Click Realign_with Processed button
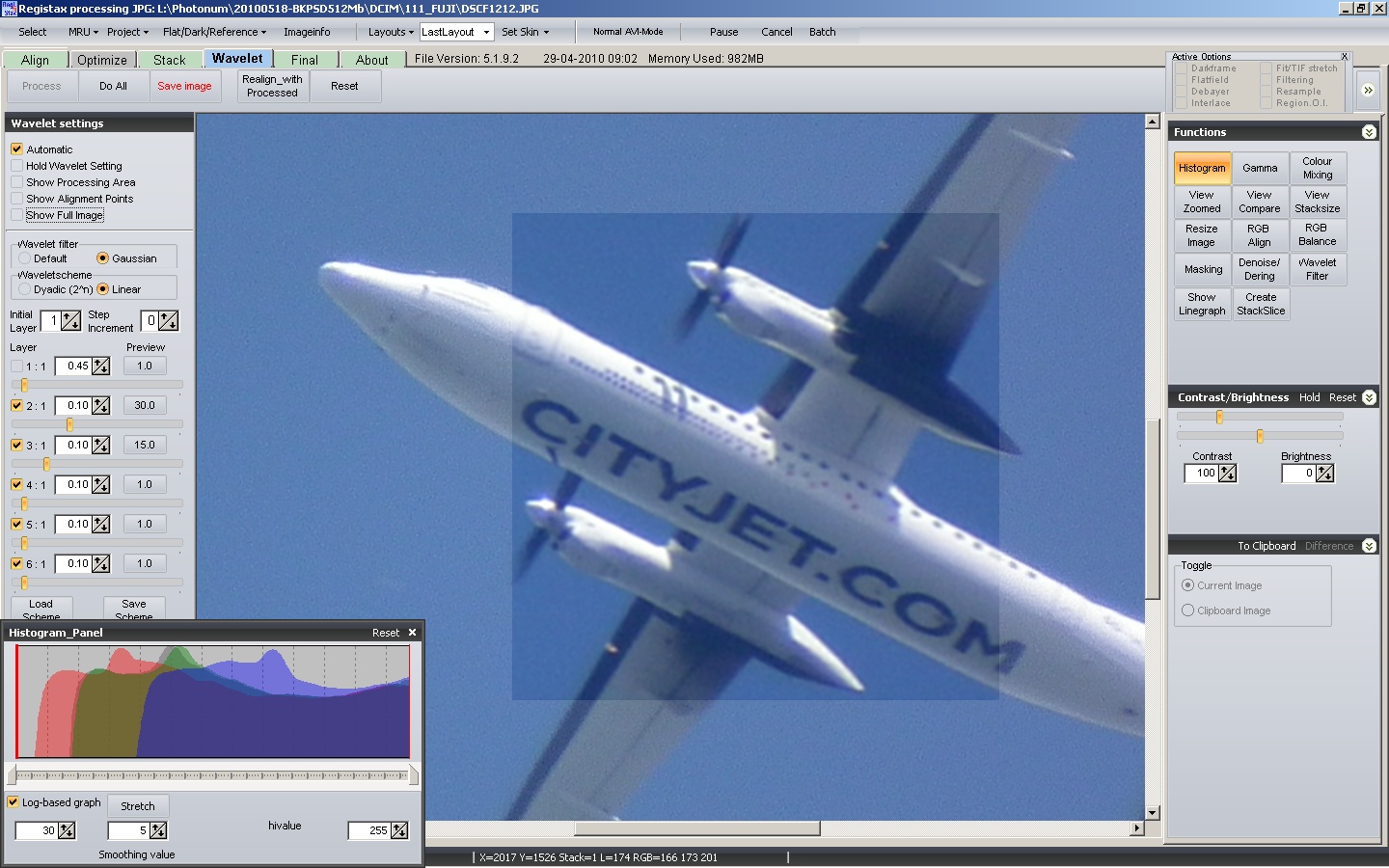 [x=272, y=86]
